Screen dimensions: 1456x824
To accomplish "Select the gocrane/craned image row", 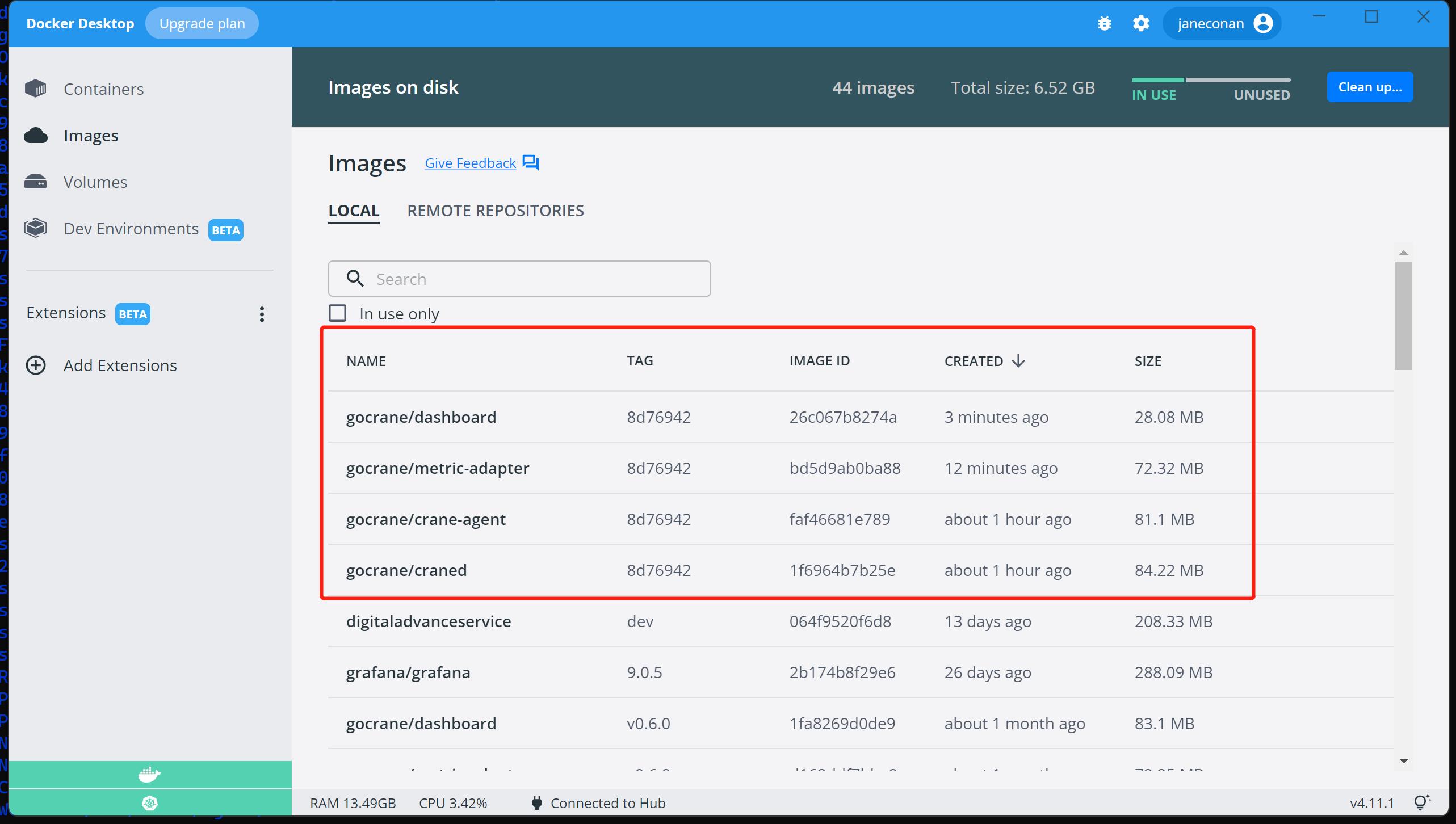I will (861, 570).
